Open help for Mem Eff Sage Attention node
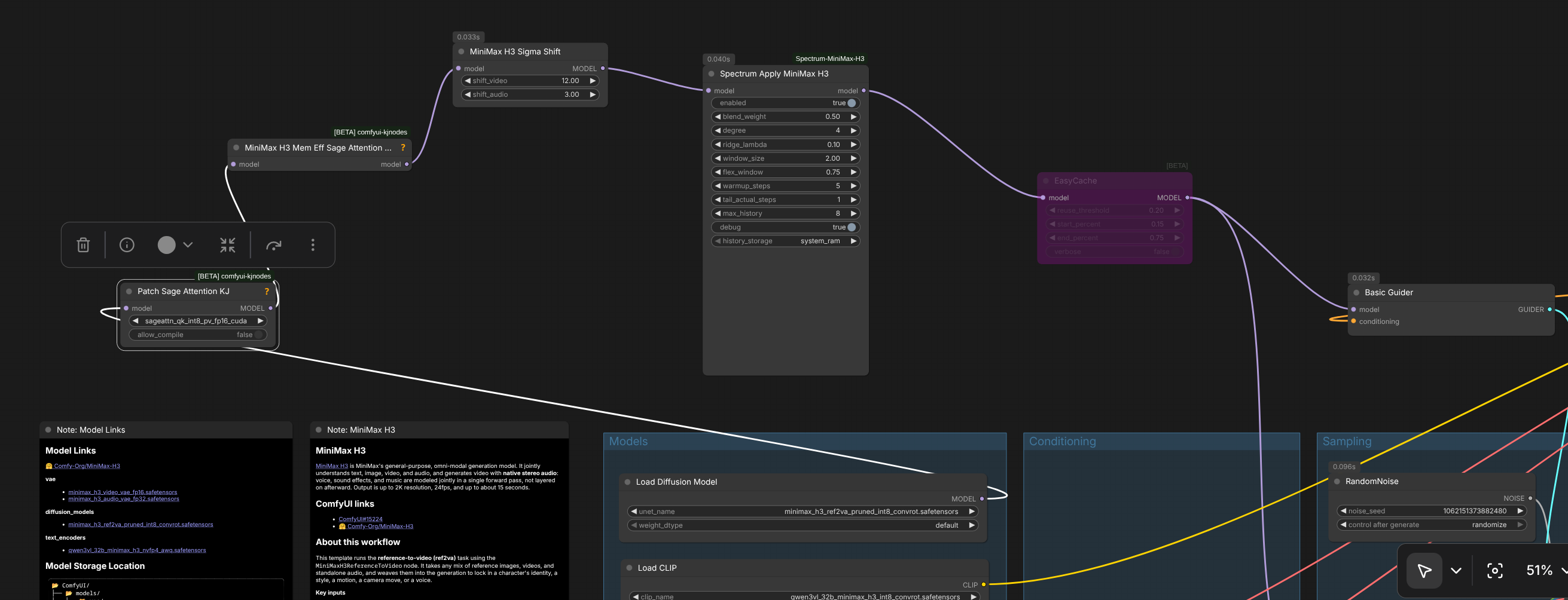1568x600 pixels. [402, 148]
